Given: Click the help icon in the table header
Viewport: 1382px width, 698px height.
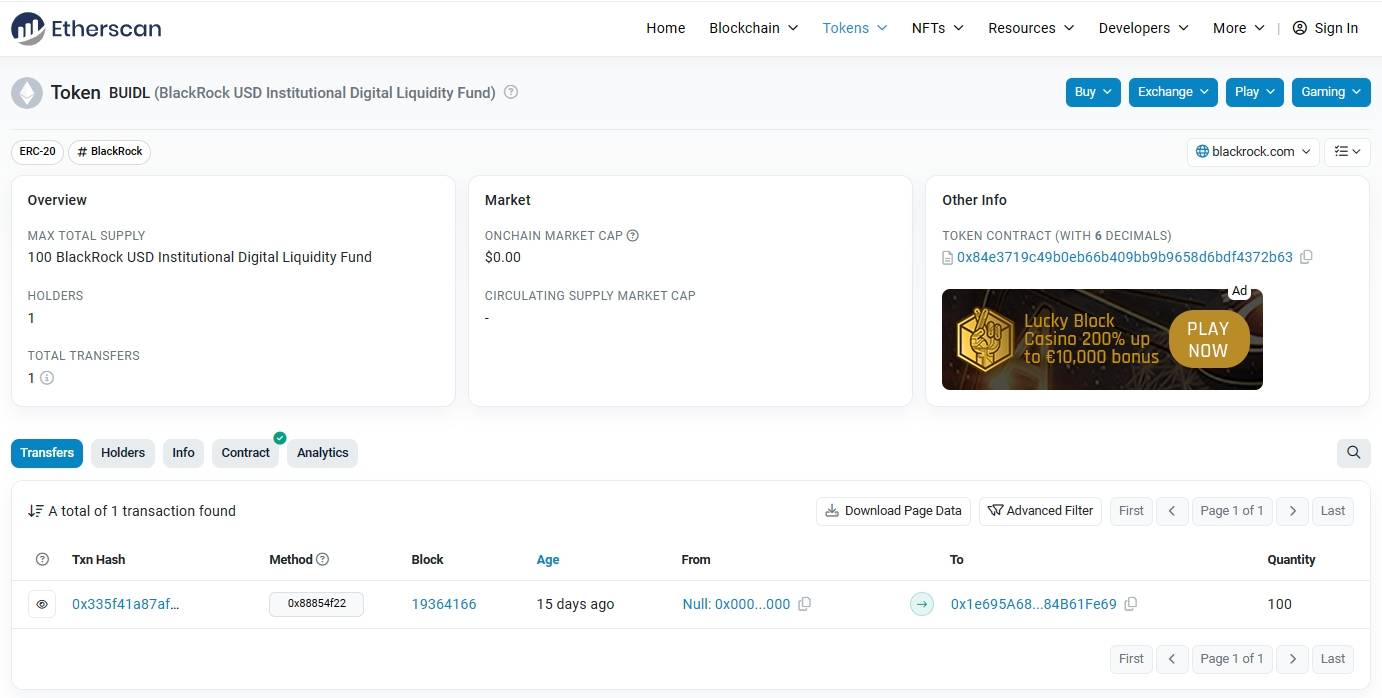Looking at the screenshot, I should (42, 560).
